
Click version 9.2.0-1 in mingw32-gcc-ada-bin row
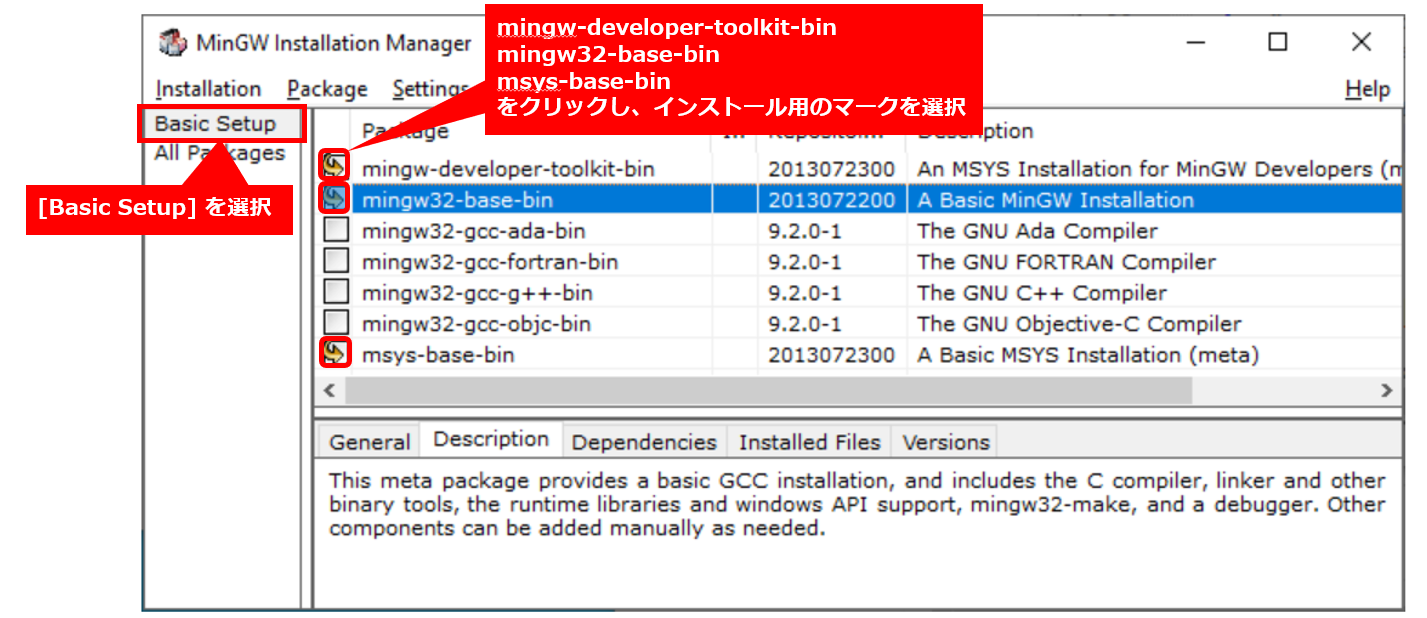804,231
